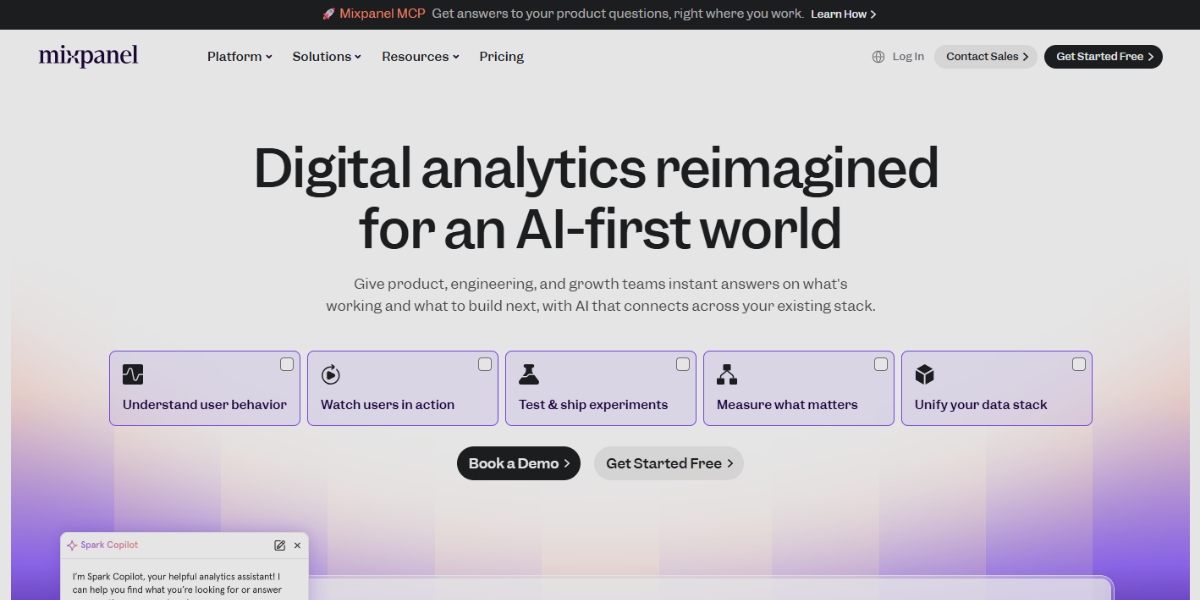
Task: Click the globe language icon
Action: coord(878,57)
